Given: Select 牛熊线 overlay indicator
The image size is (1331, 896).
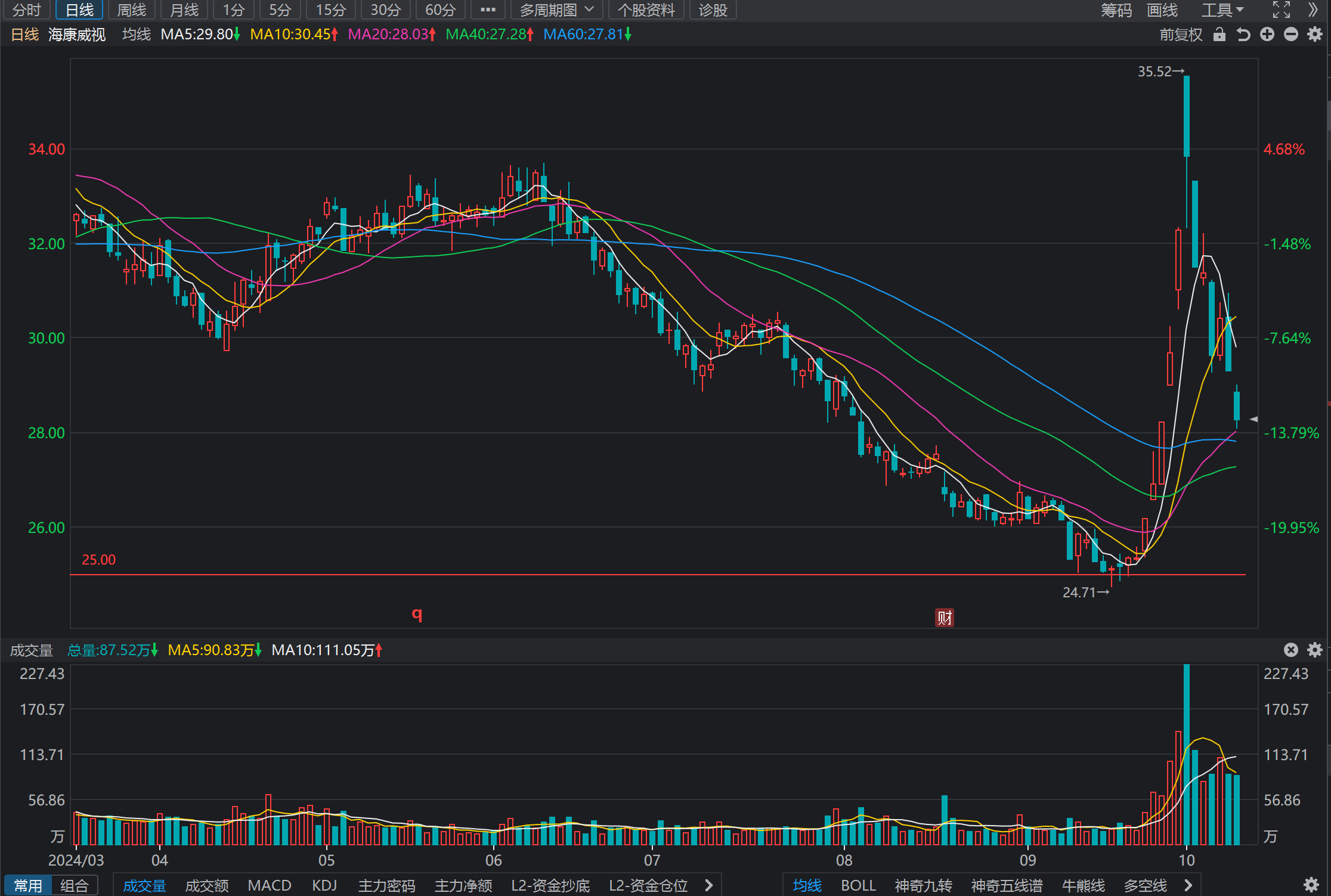Looking at the screenshot, I should click(1083, 885).
